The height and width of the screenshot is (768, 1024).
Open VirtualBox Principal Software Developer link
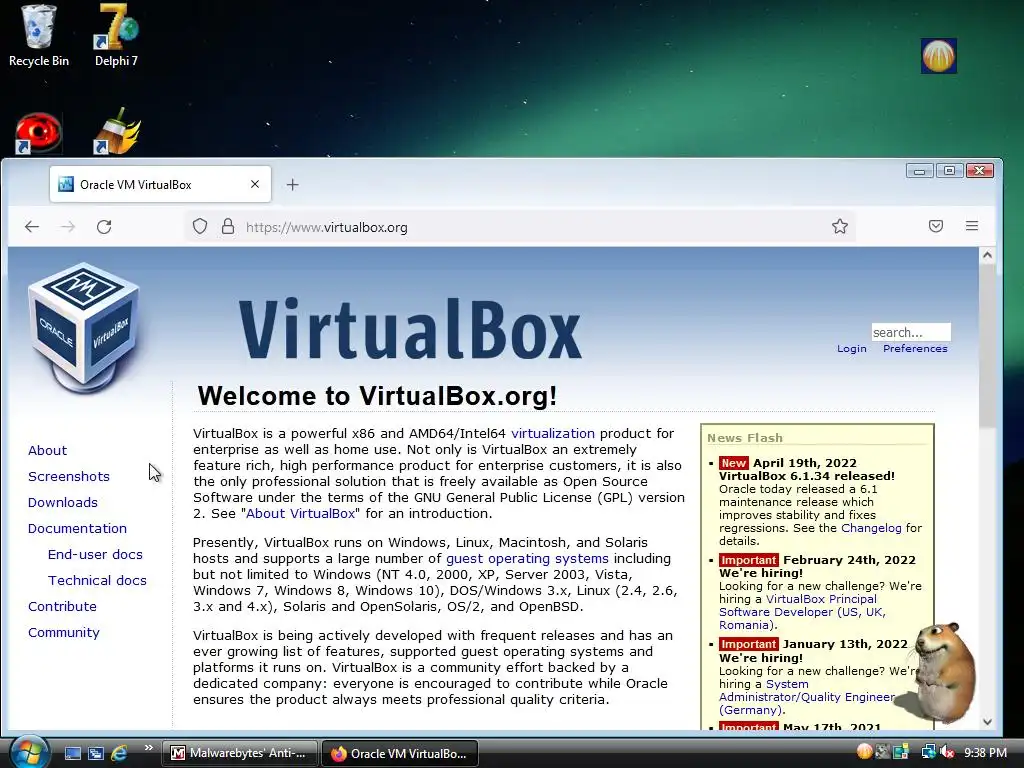[x=803, y=612]
